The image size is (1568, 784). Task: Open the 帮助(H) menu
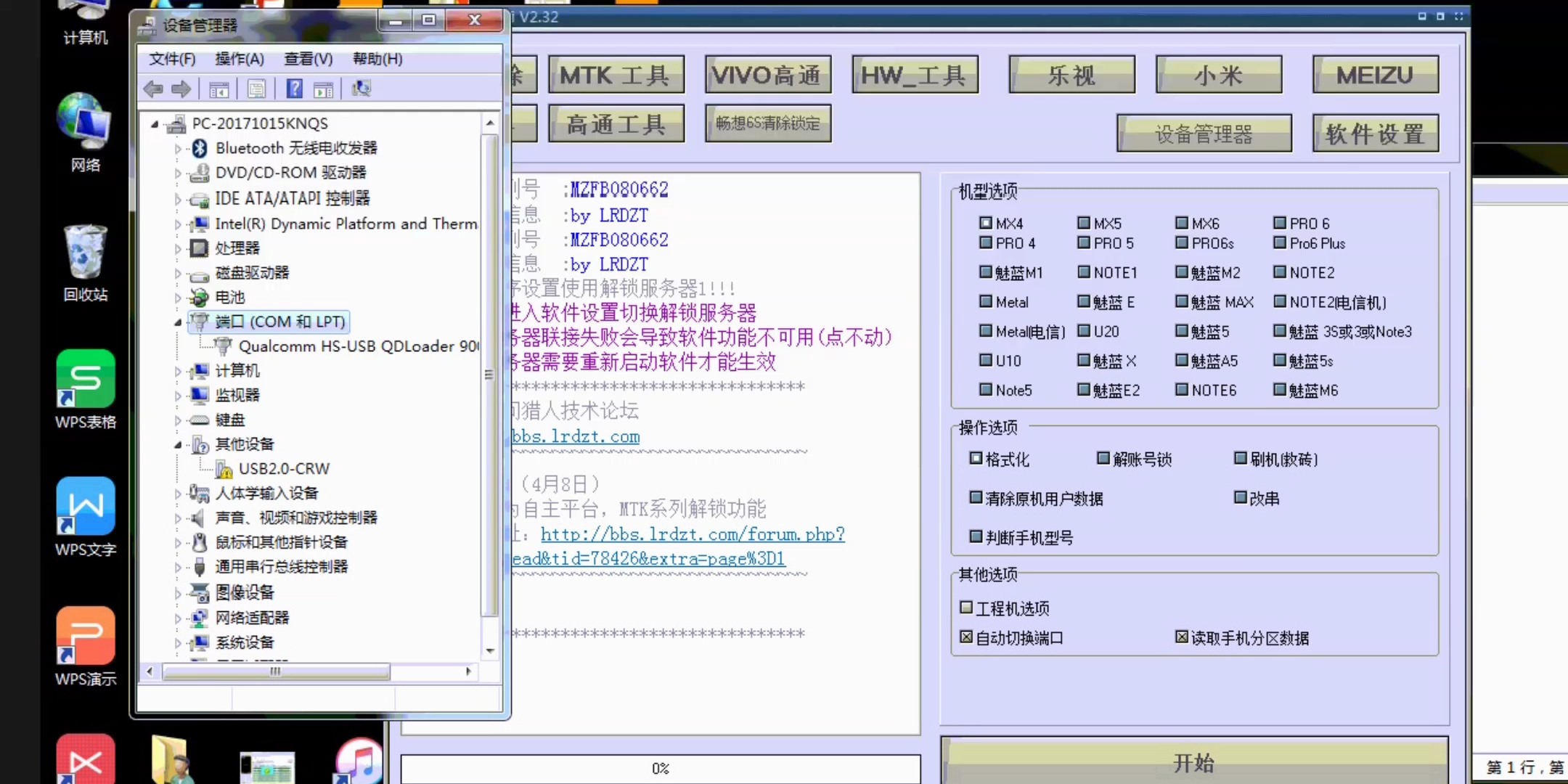click(x=377, y=59)
